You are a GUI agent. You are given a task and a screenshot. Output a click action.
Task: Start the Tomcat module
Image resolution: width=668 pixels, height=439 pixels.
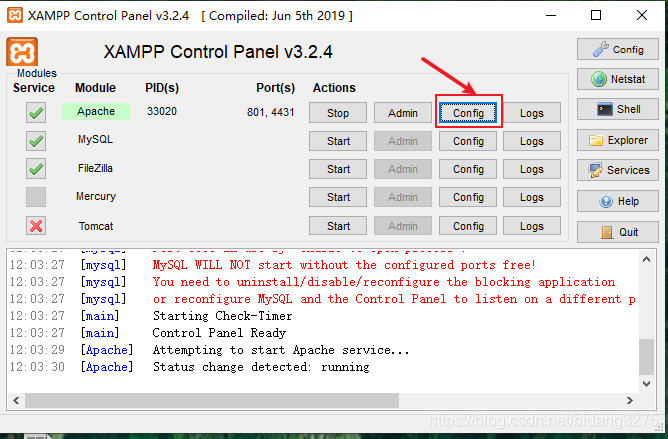pos(338,226)
